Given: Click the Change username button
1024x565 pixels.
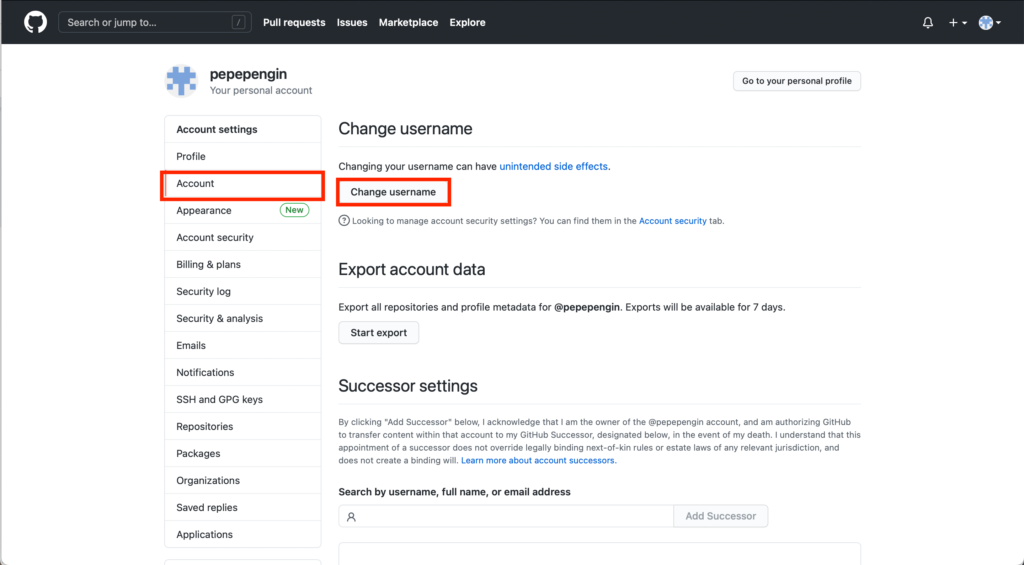Looking at the screenshot, I should tap(393, 192).
